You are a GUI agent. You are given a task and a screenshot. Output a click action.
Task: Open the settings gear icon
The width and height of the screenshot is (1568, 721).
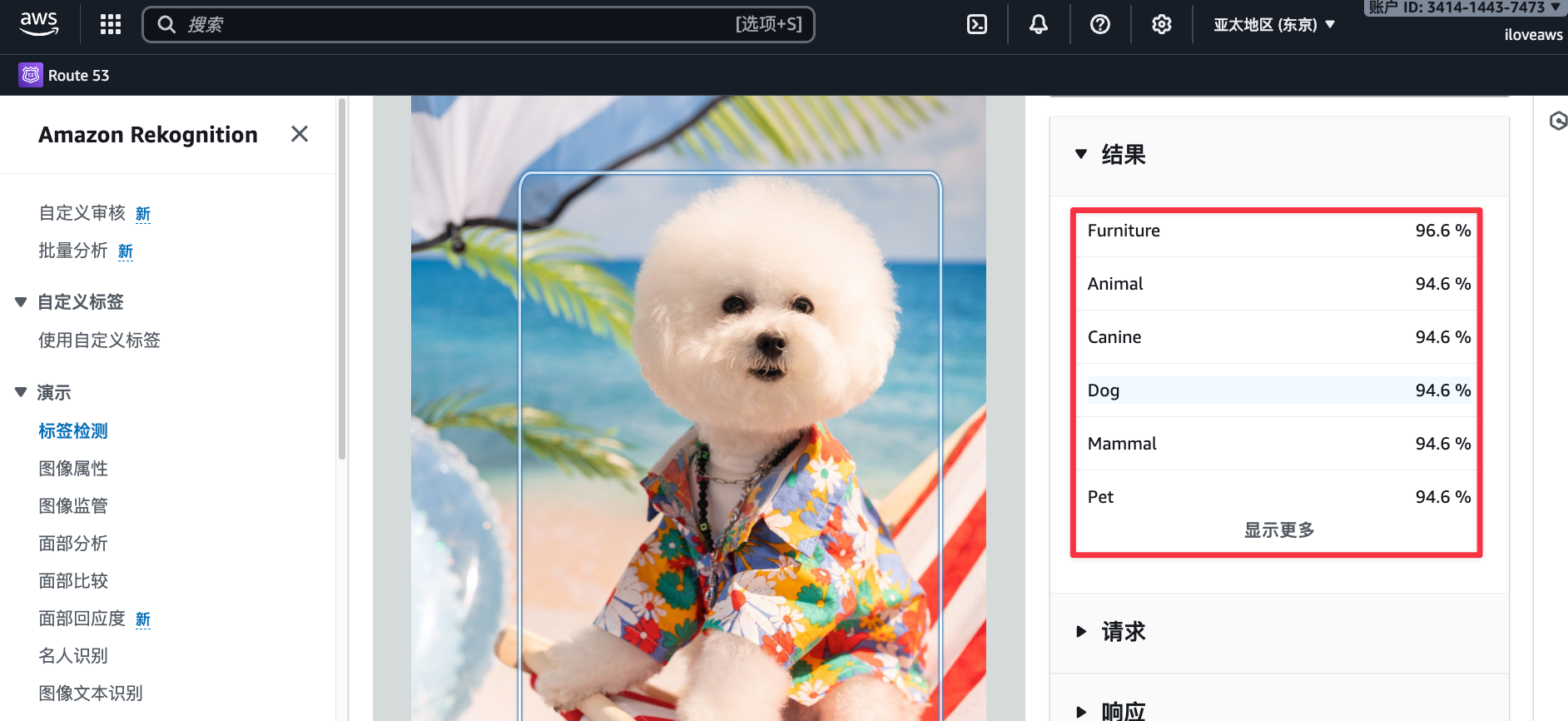point(1161,24)
